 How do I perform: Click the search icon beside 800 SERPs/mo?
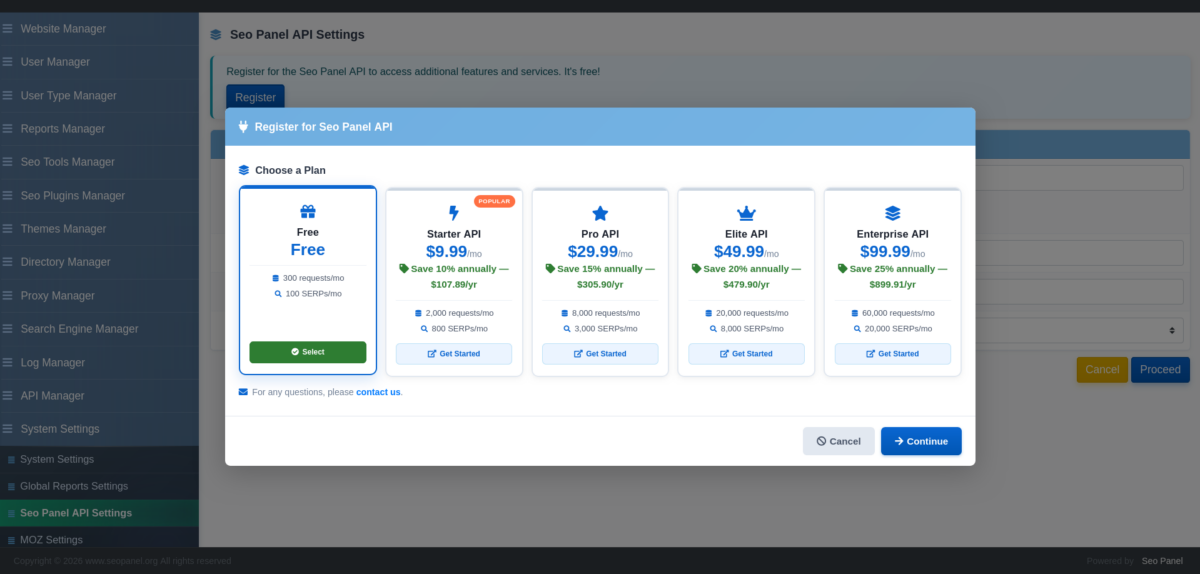point(424,329)
